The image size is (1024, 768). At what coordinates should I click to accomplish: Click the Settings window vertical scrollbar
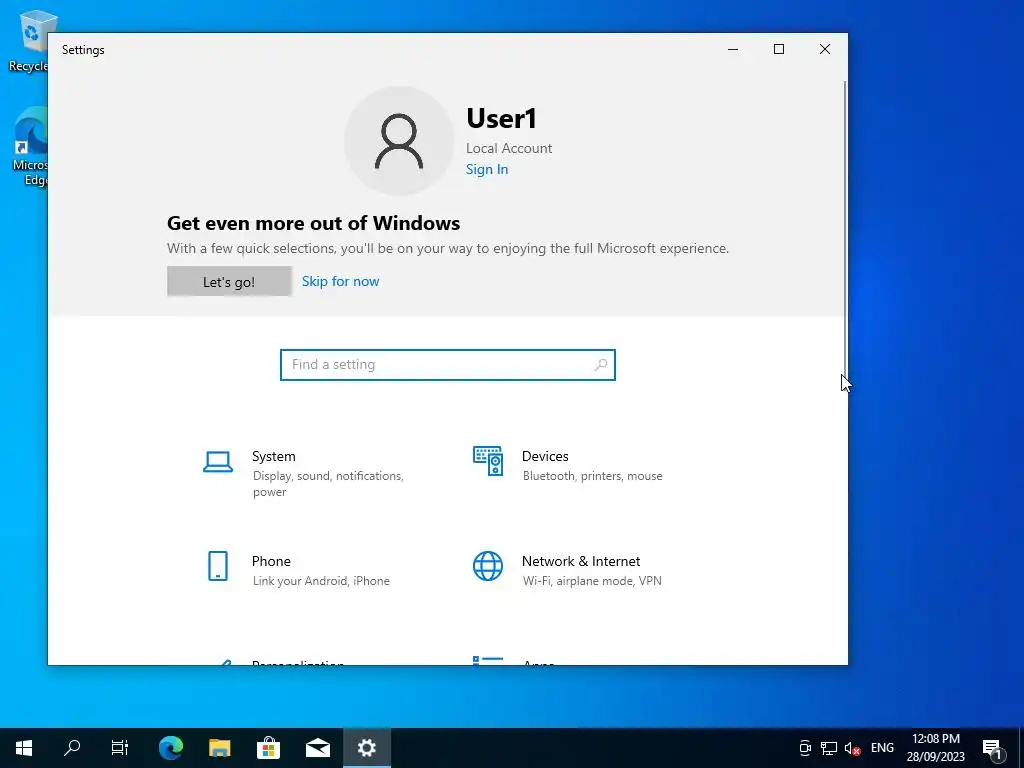coord(845,229)
